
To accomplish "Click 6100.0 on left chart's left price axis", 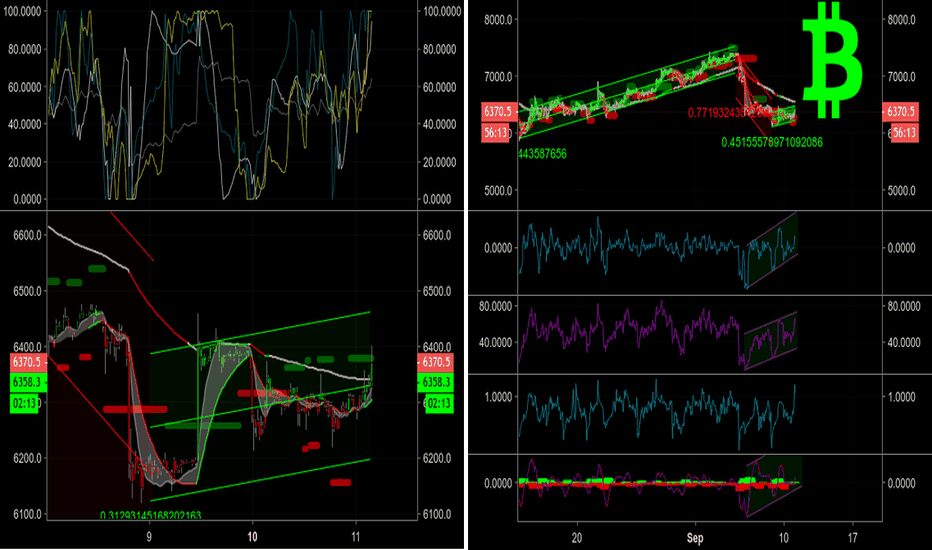I will click(27, 514).
